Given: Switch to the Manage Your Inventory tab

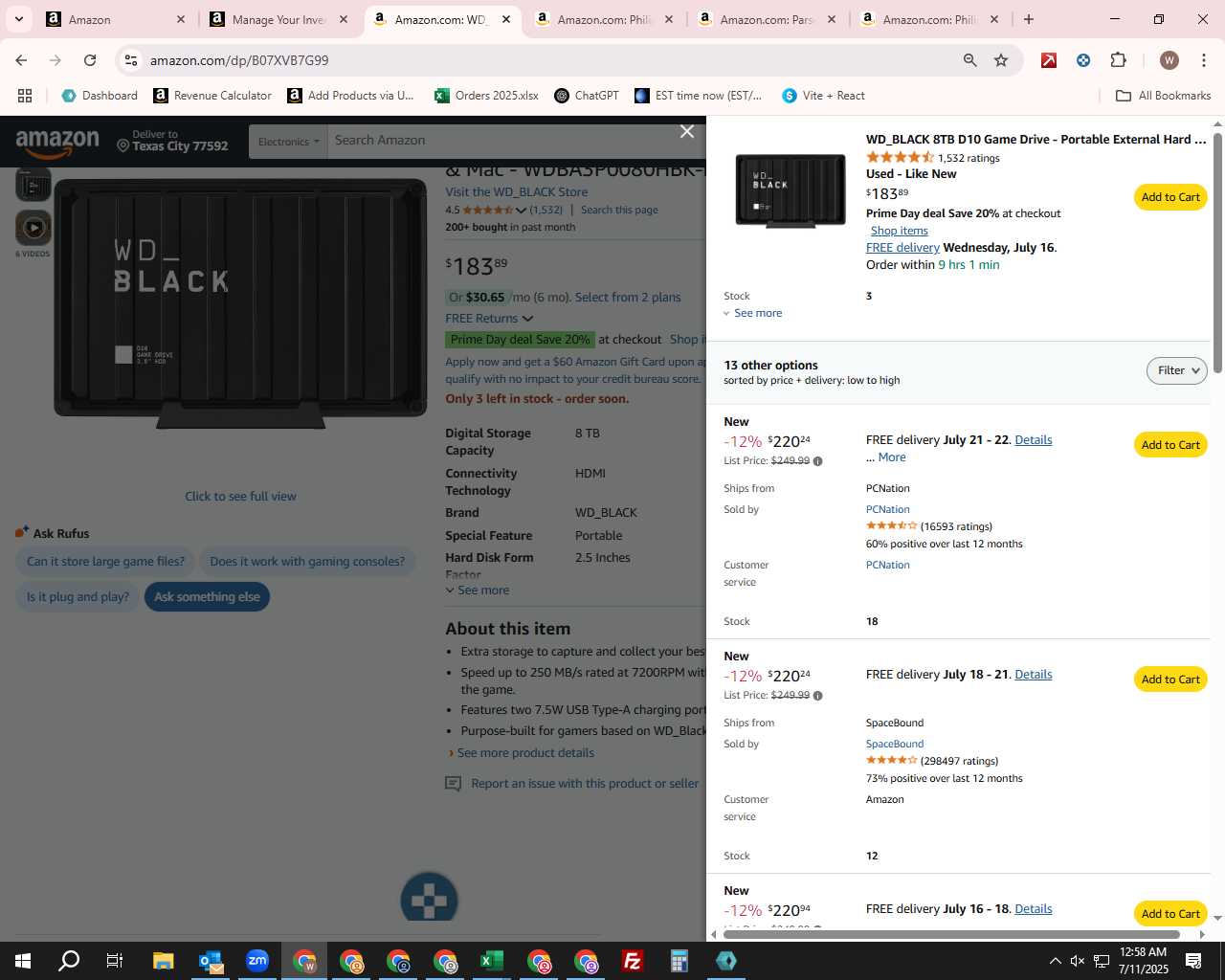Looking at the screenshot, I should click(x=278, y=19).
